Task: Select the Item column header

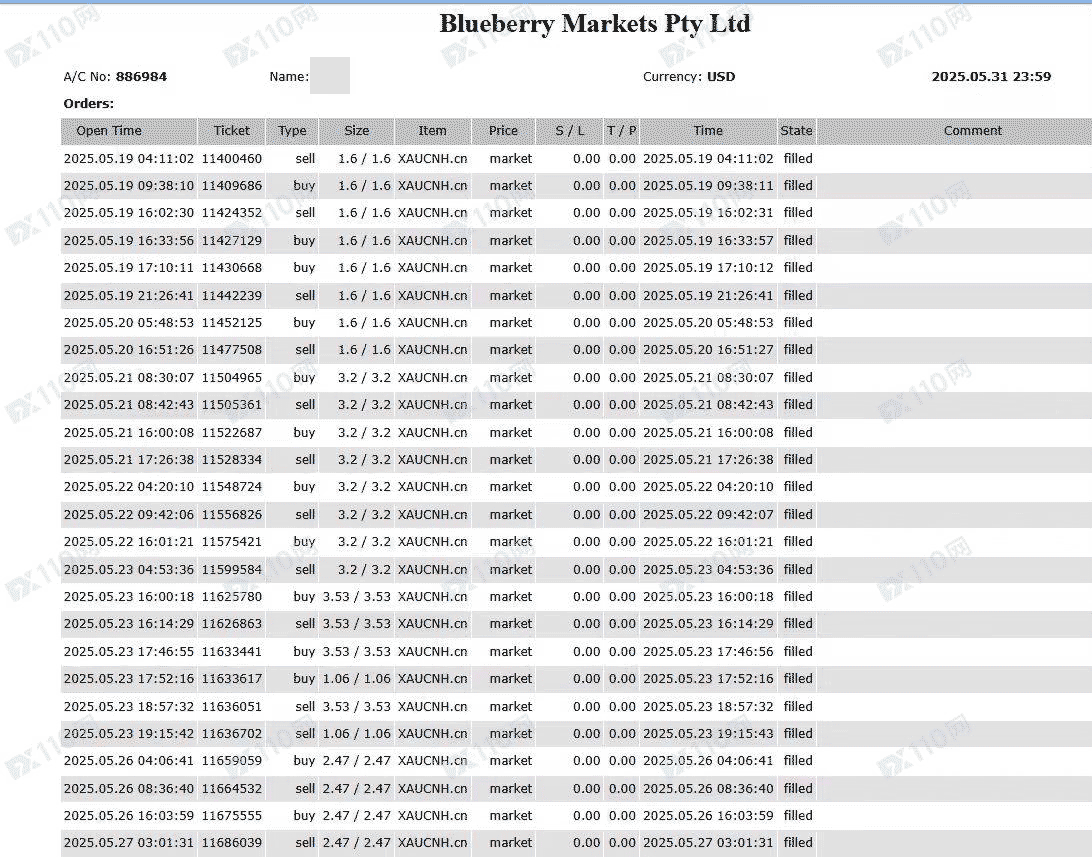Action: click(432, 131)
